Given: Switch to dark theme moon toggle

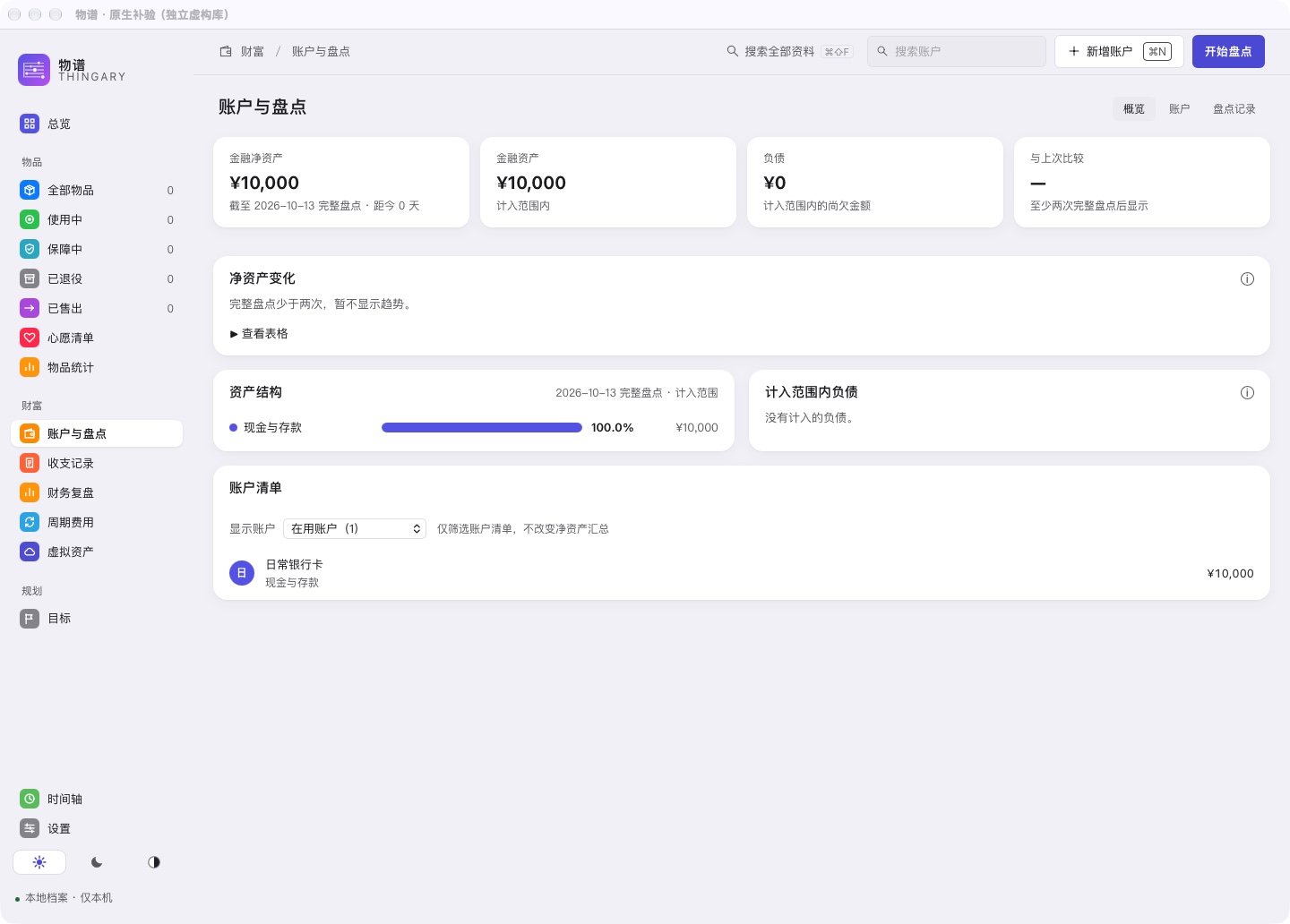Looking at the screenshot, I should pyautogui.click(x=97, y=862).
